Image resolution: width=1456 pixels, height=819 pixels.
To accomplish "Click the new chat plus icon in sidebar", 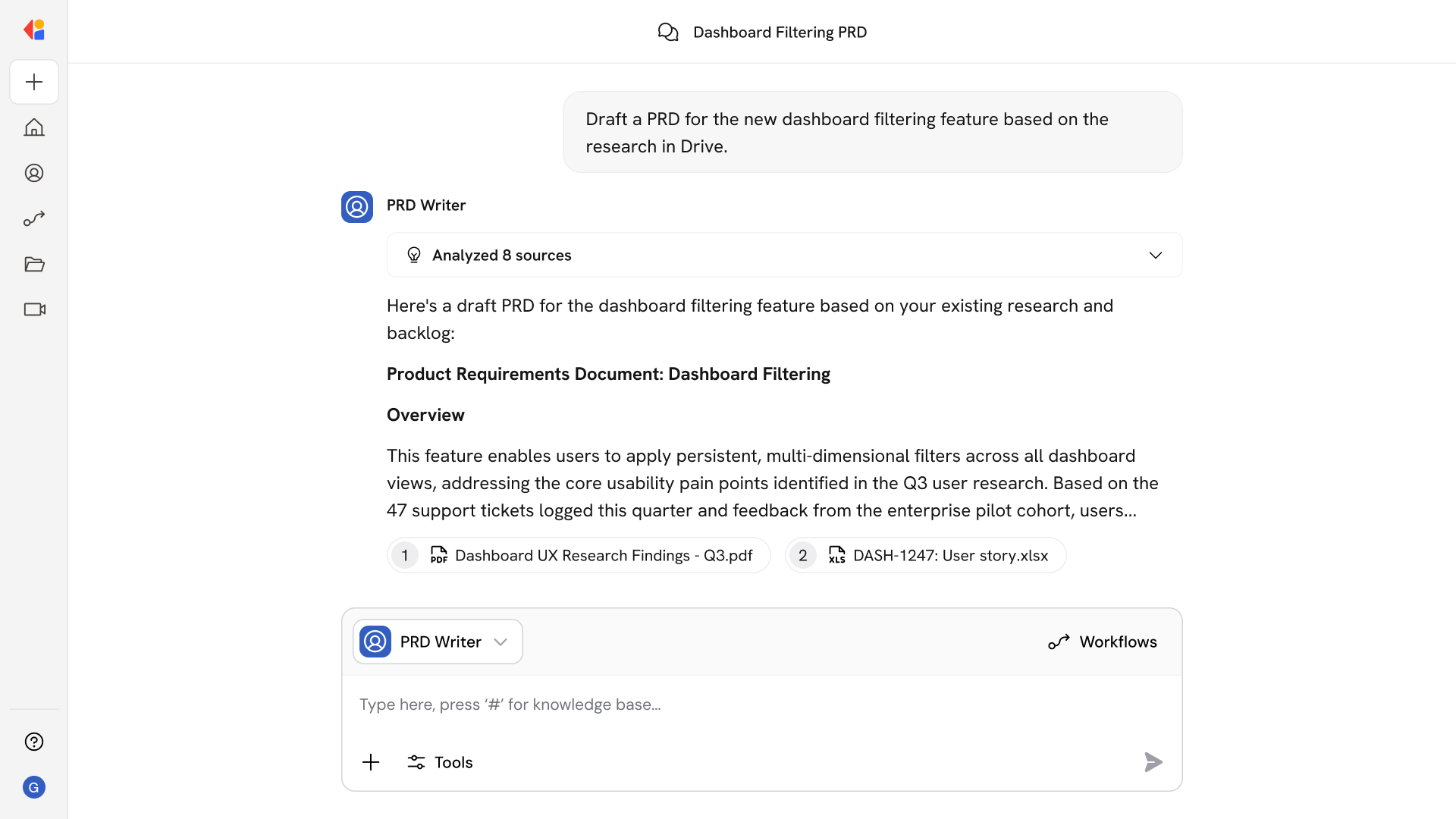I will (x=34, y=82).
